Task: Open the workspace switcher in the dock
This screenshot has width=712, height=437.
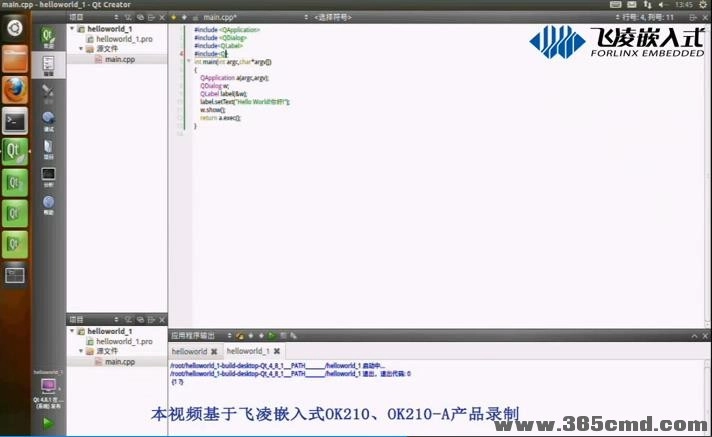Action: (x=15, y=275)
